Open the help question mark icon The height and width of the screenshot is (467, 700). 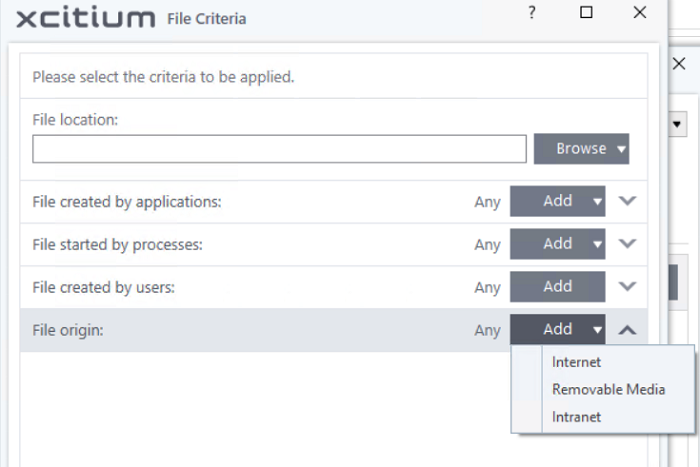pos(532,13)
